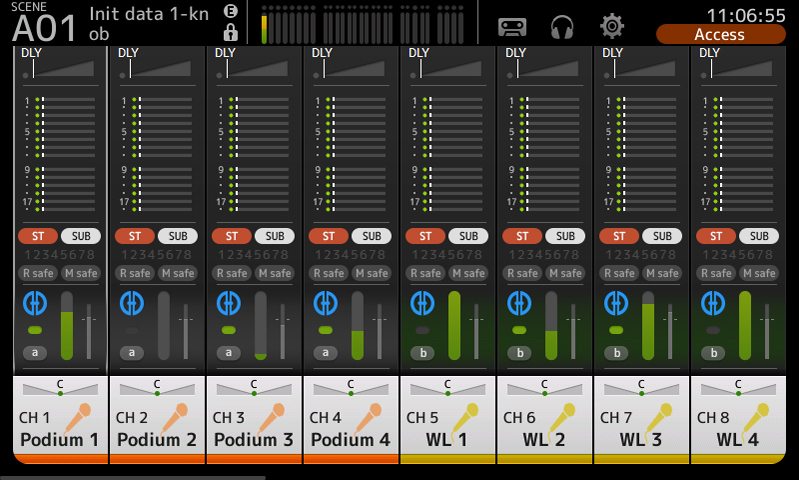Enable M safe on CH 8 strip
The image size is (799, 480).
click(x=758, y=273)
